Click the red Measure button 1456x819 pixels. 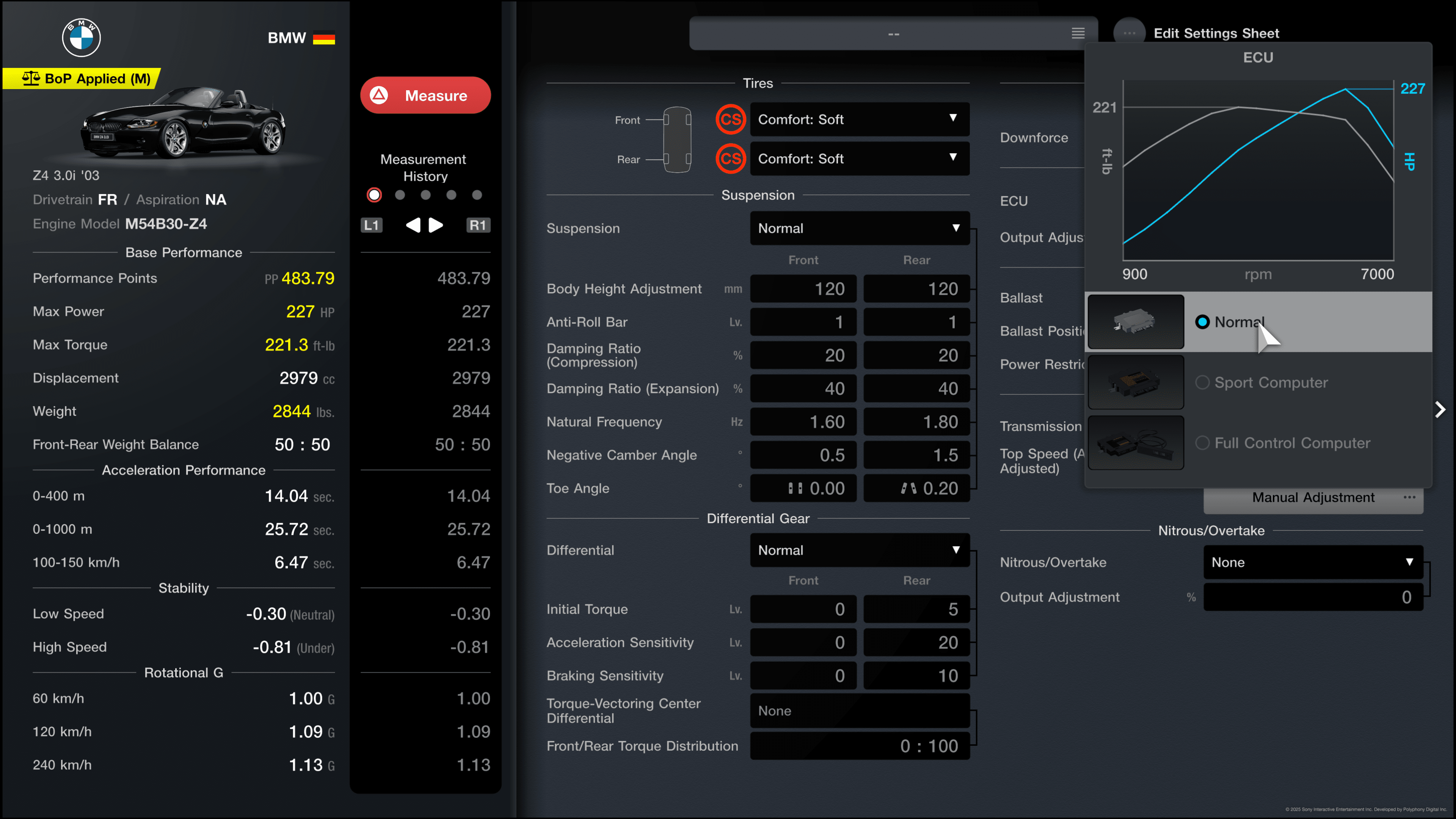click(425, 95)
